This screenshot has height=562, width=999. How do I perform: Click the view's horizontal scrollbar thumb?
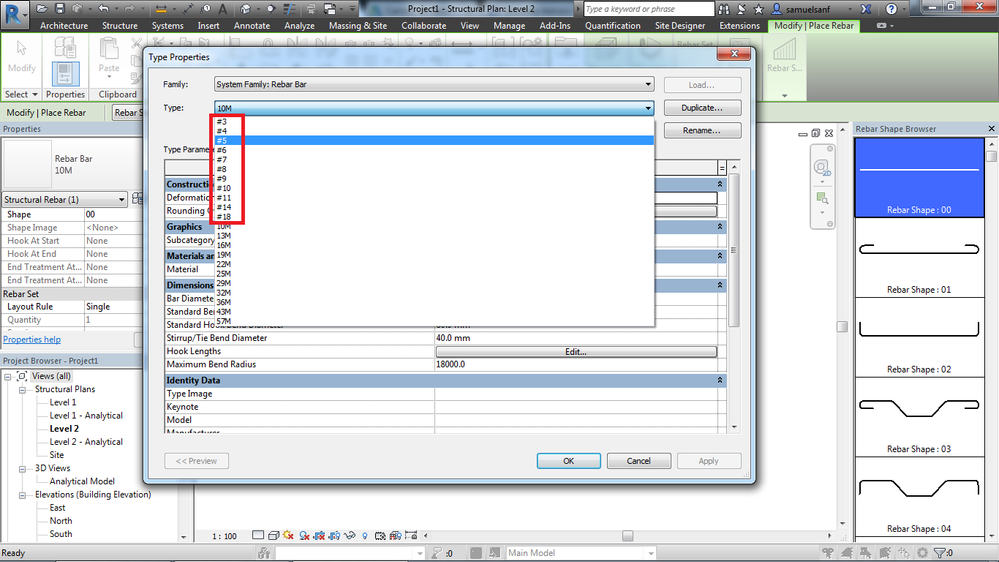click(x=628, y=535)
